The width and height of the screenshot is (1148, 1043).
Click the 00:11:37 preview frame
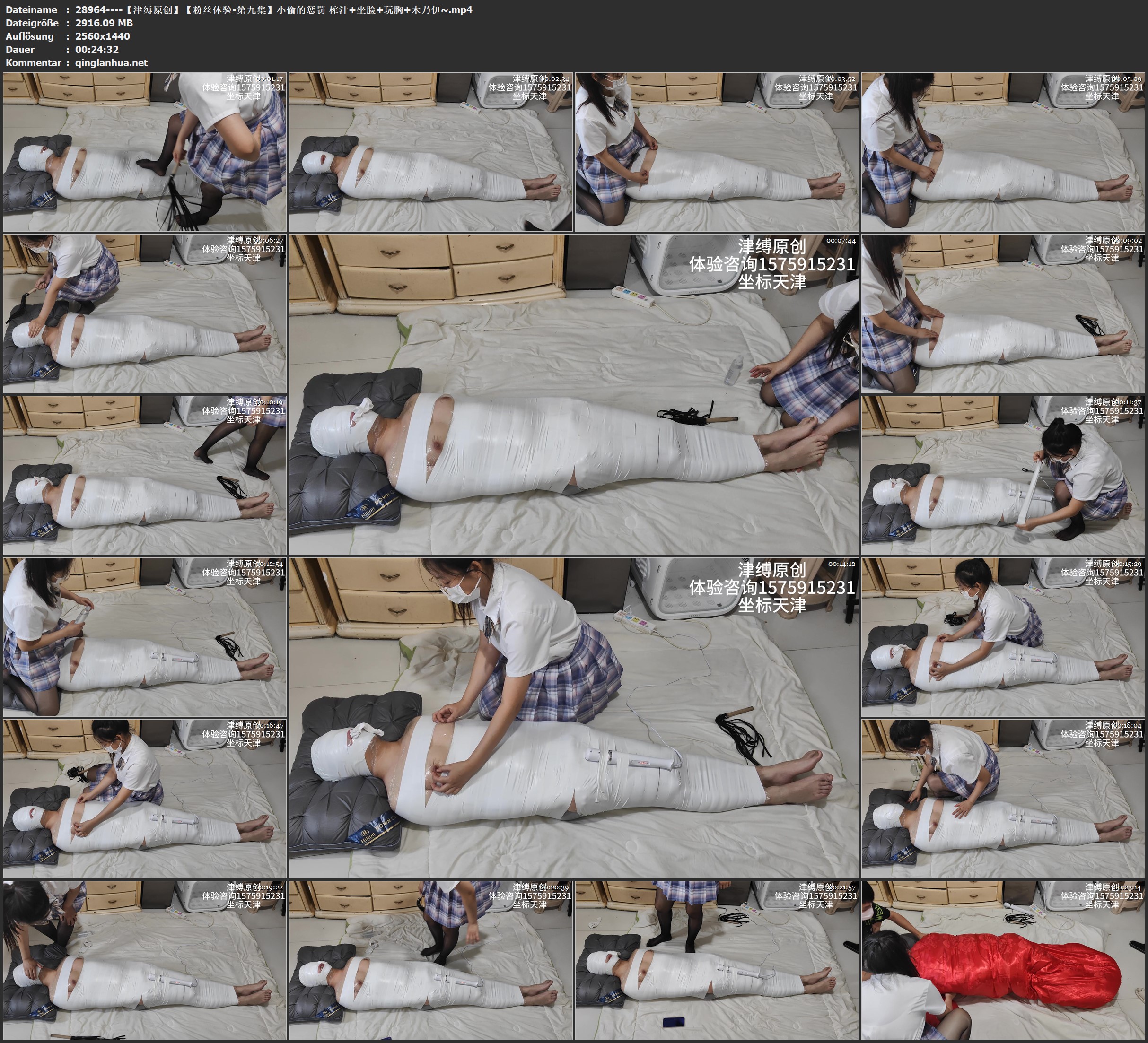1003,475
